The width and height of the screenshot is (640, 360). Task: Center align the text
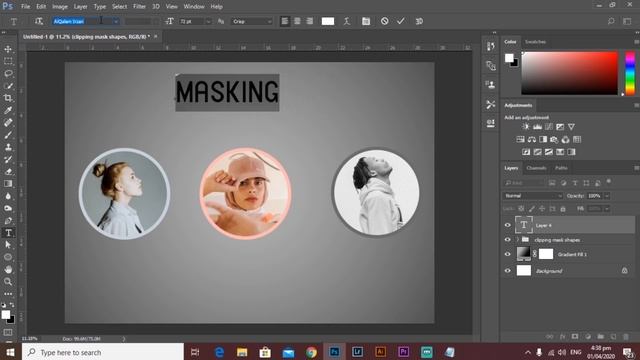297,21
